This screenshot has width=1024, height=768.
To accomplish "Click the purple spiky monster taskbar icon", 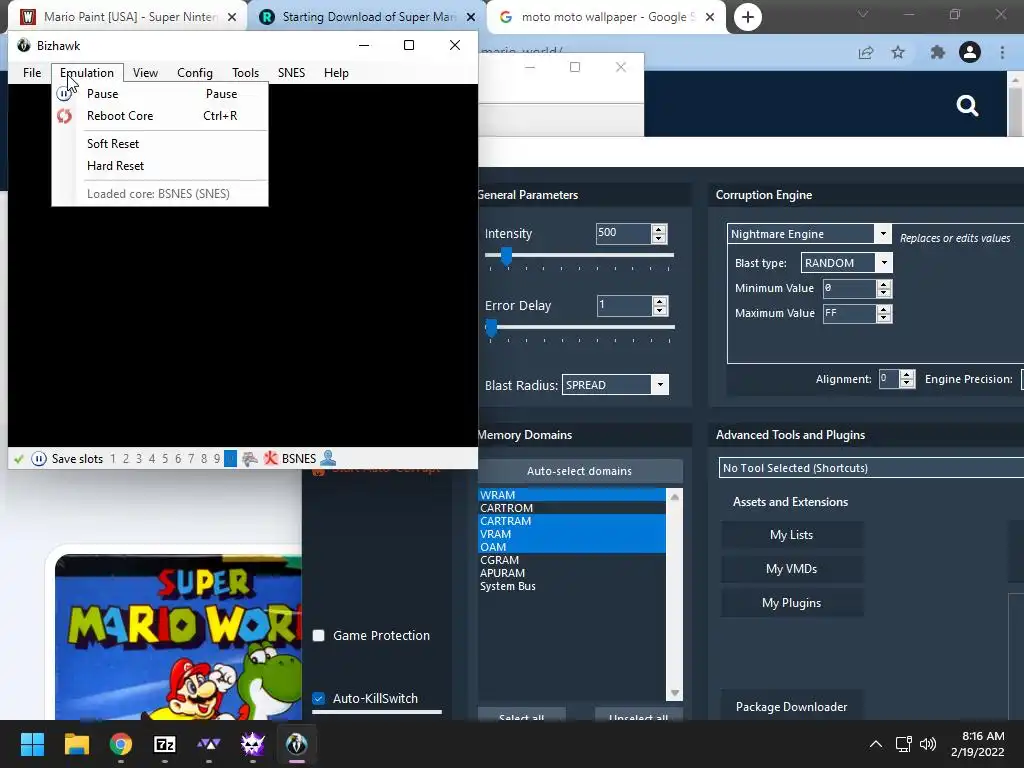I will [x=253, y=744].
